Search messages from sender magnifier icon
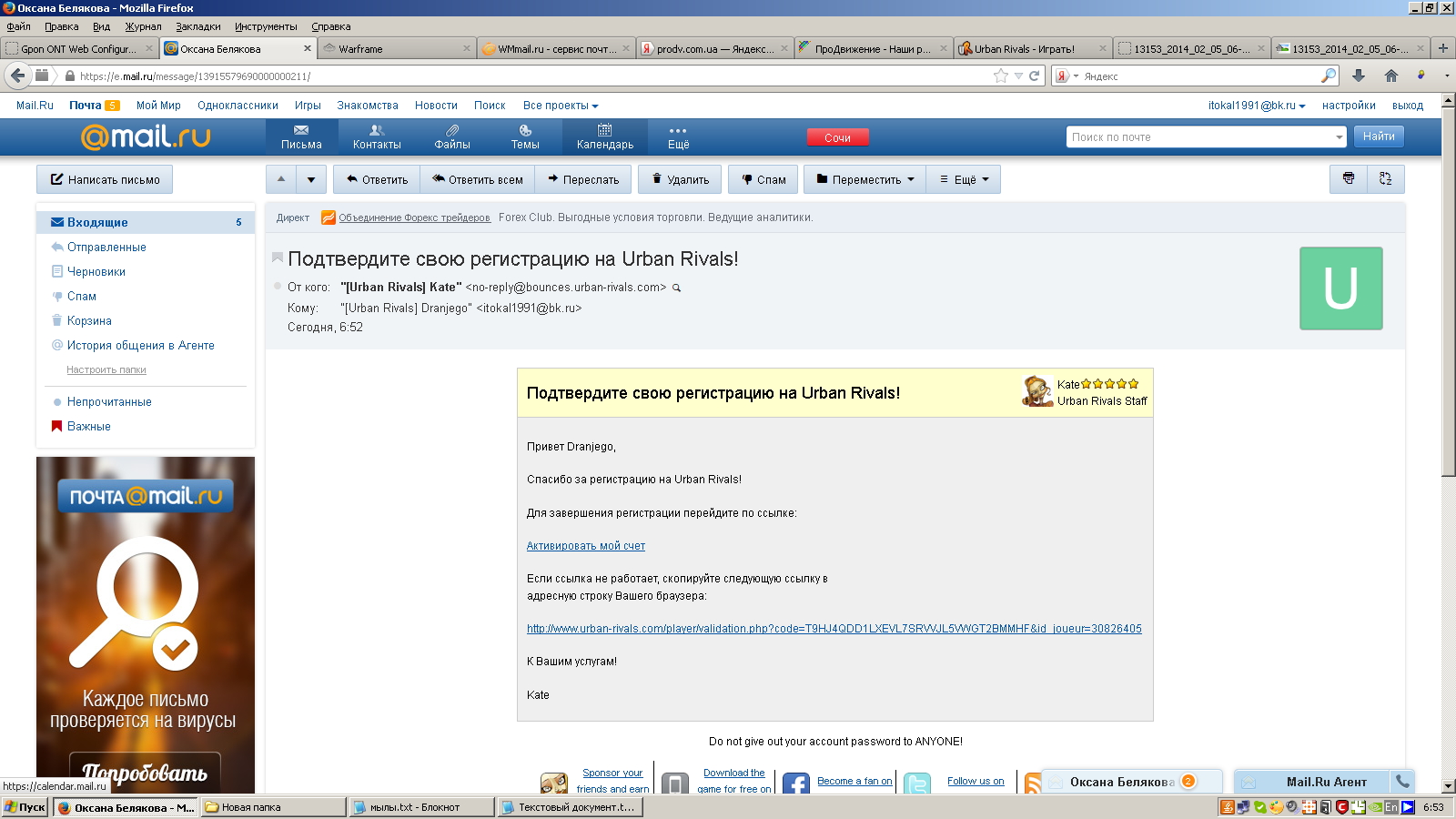 676,288
